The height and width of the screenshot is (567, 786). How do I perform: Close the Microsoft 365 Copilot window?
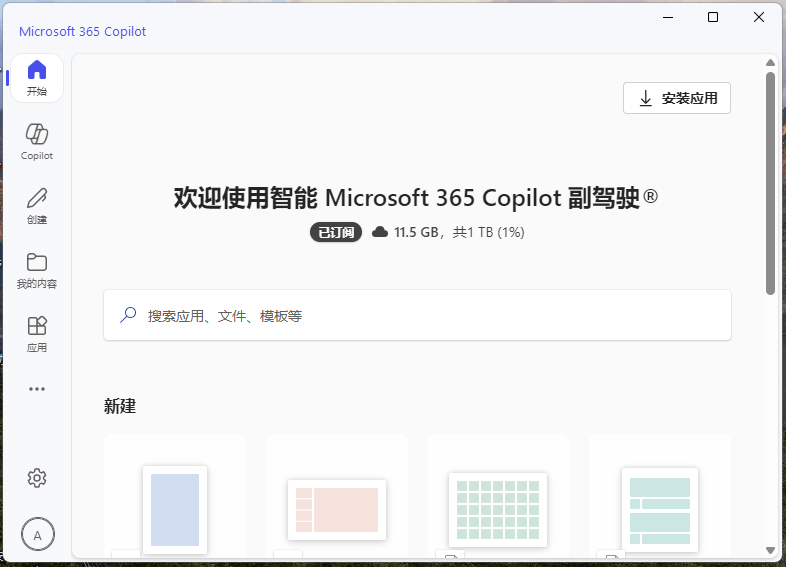758,17
